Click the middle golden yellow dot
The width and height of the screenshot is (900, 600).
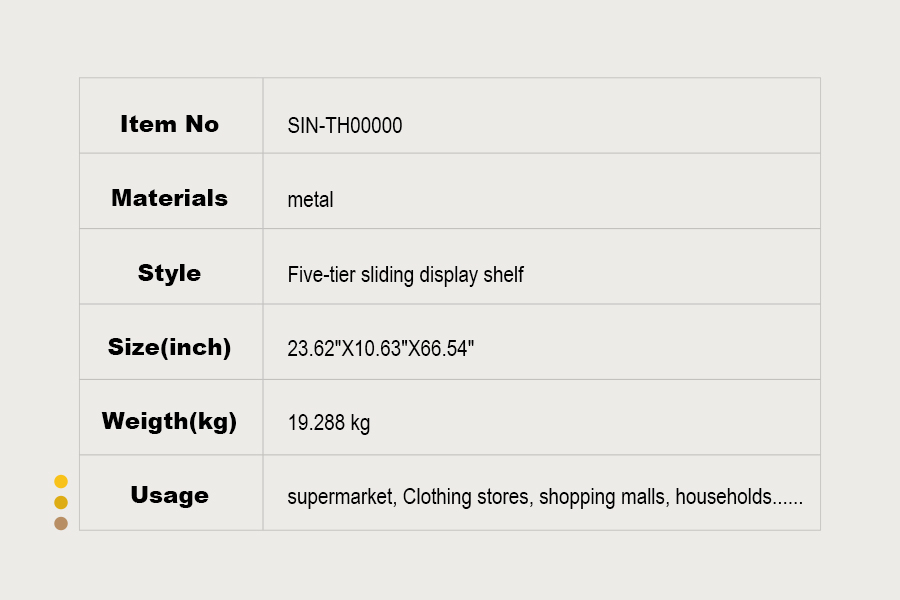(x=61, y=502)
